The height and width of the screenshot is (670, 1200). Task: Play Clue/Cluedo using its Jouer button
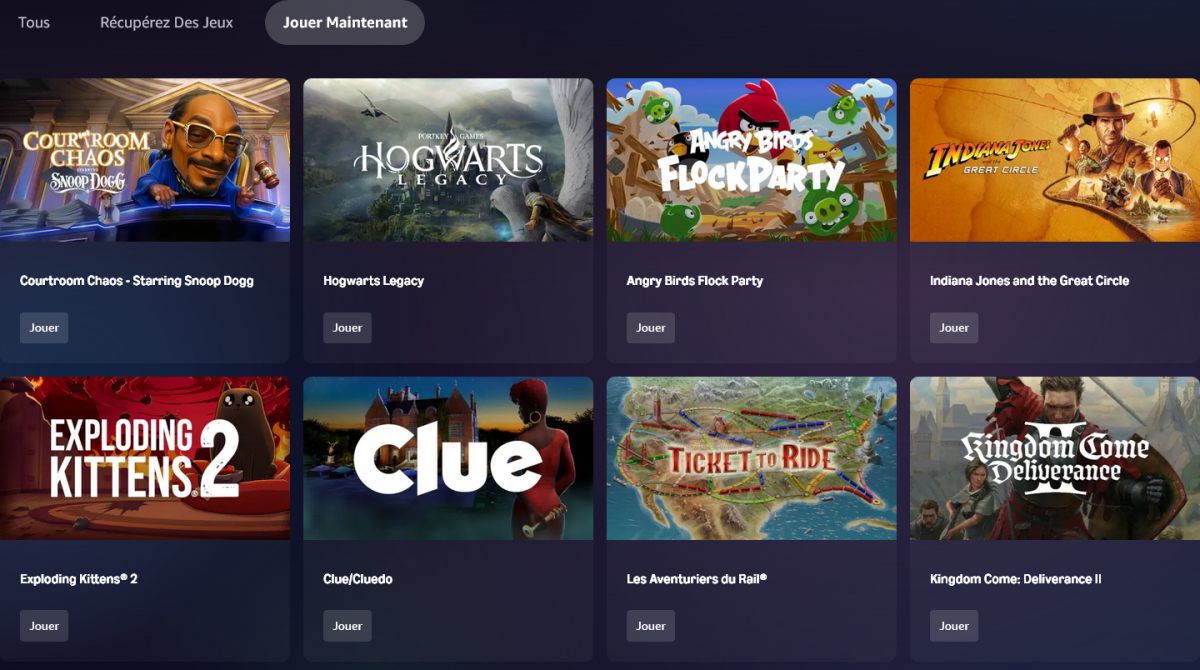pyautogui.click(x=347, y=626)
